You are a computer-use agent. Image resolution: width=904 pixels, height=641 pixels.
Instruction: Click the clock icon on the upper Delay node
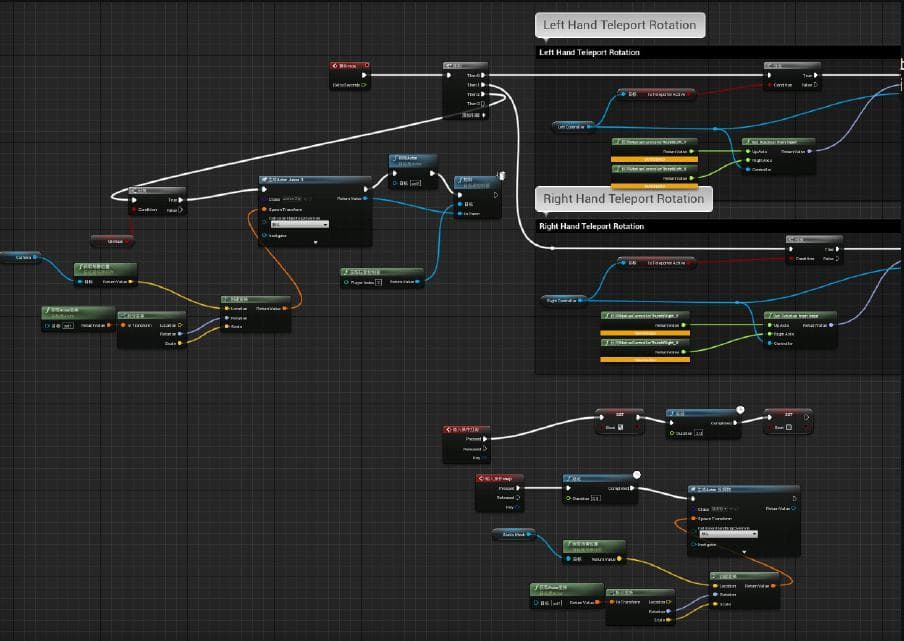click(740, 410)
